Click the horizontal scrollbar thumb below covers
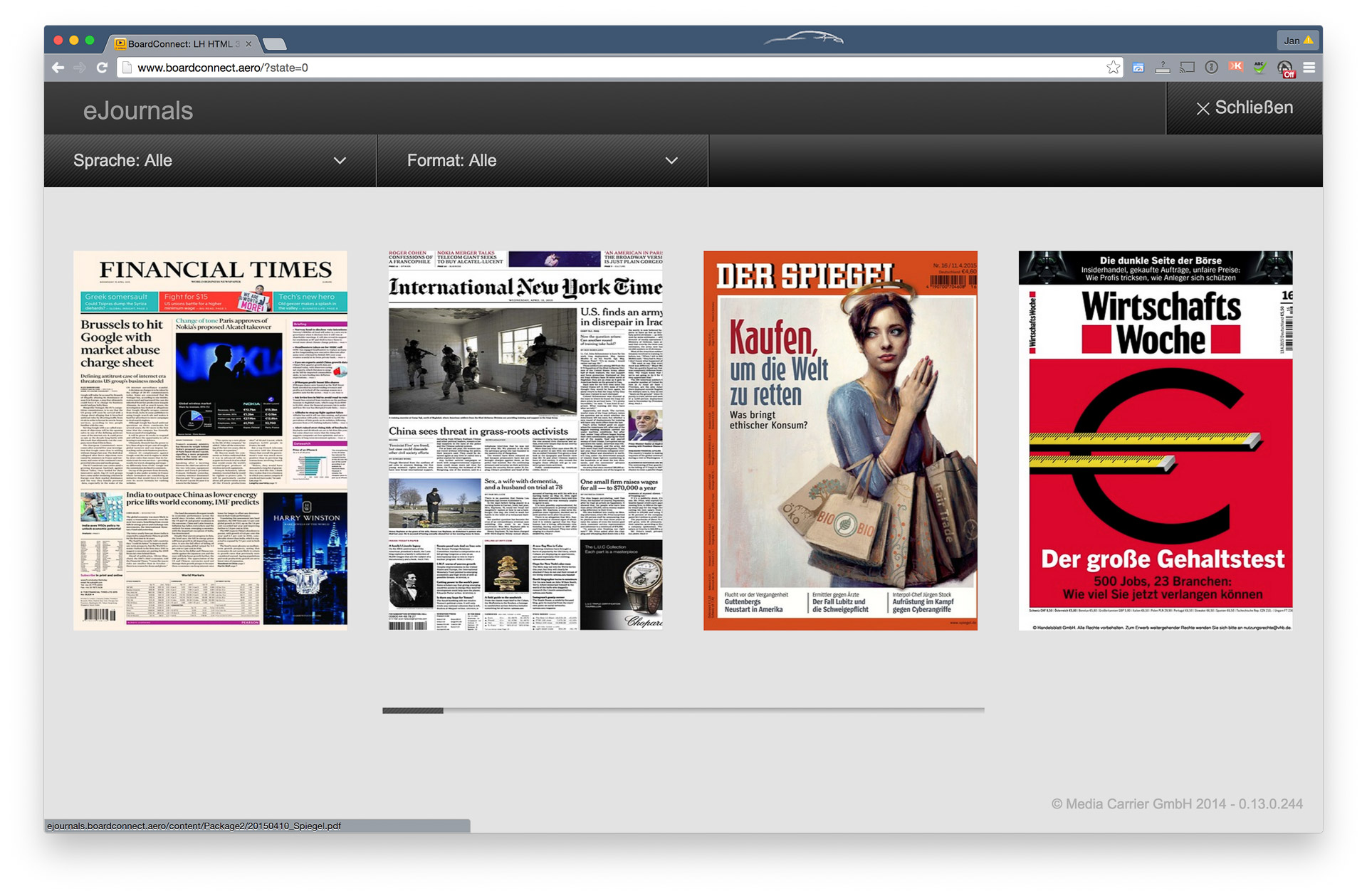The height and width of the screenshot is (896, 1367). (x=413, y=710)
